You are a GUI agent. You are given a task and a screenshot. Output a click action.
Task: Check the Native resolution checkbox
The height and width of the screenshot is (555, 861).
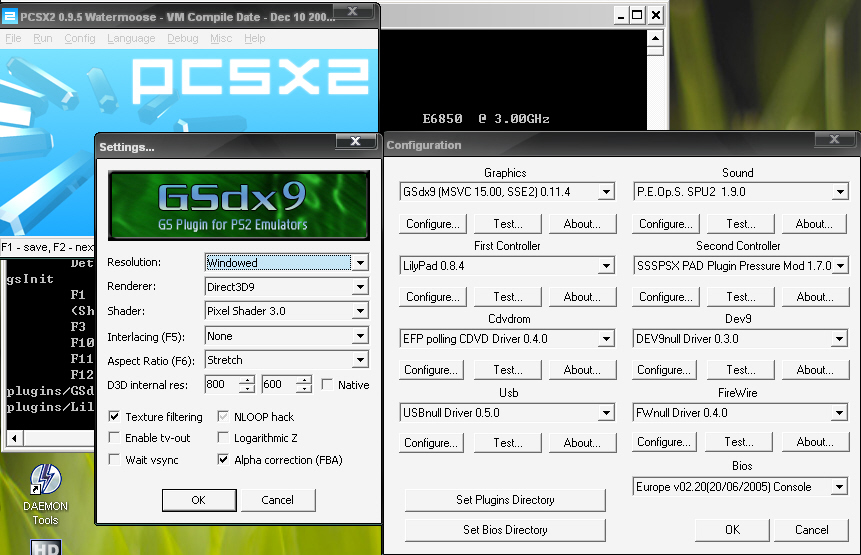[327, 385]
